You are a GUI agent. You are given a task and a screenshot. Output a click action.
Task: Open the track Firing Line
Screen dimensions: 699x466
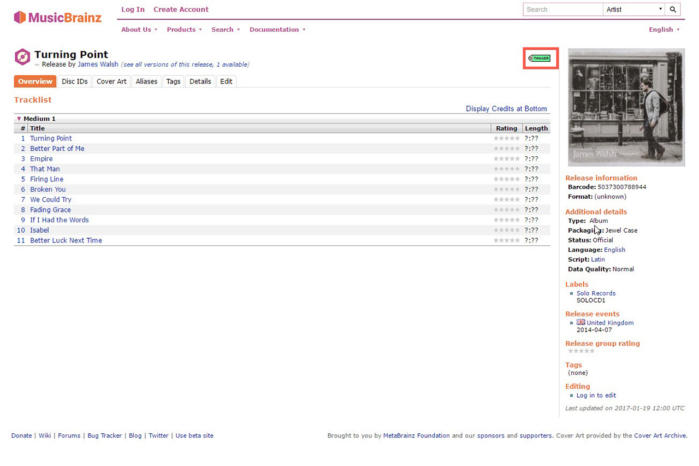point(46,179)
